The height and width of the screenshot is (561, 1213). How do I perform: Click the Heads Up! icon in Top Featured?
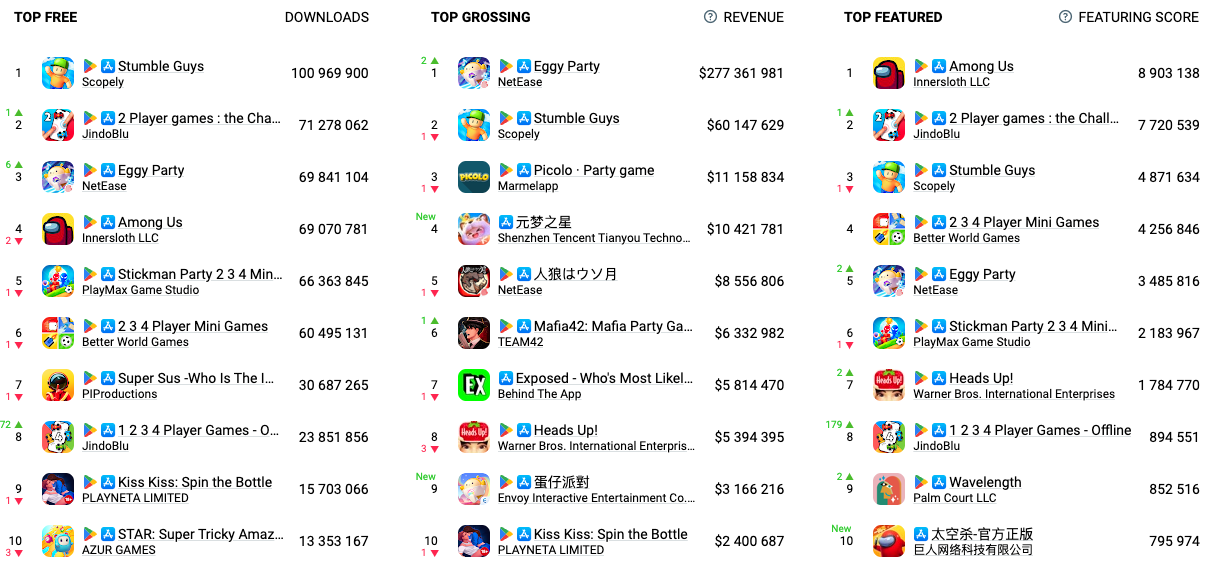889,385
